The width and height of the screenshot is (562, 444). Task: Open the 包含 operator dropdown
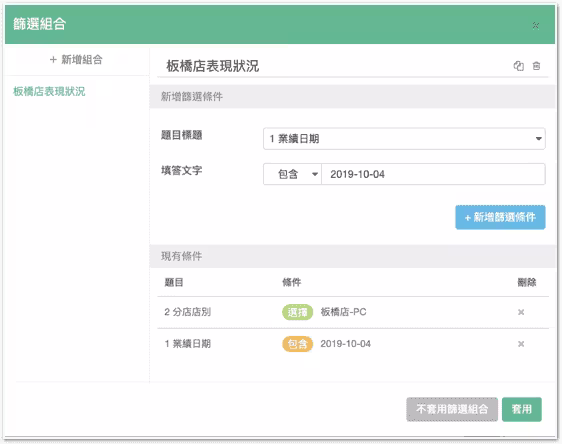click(292, 174)
